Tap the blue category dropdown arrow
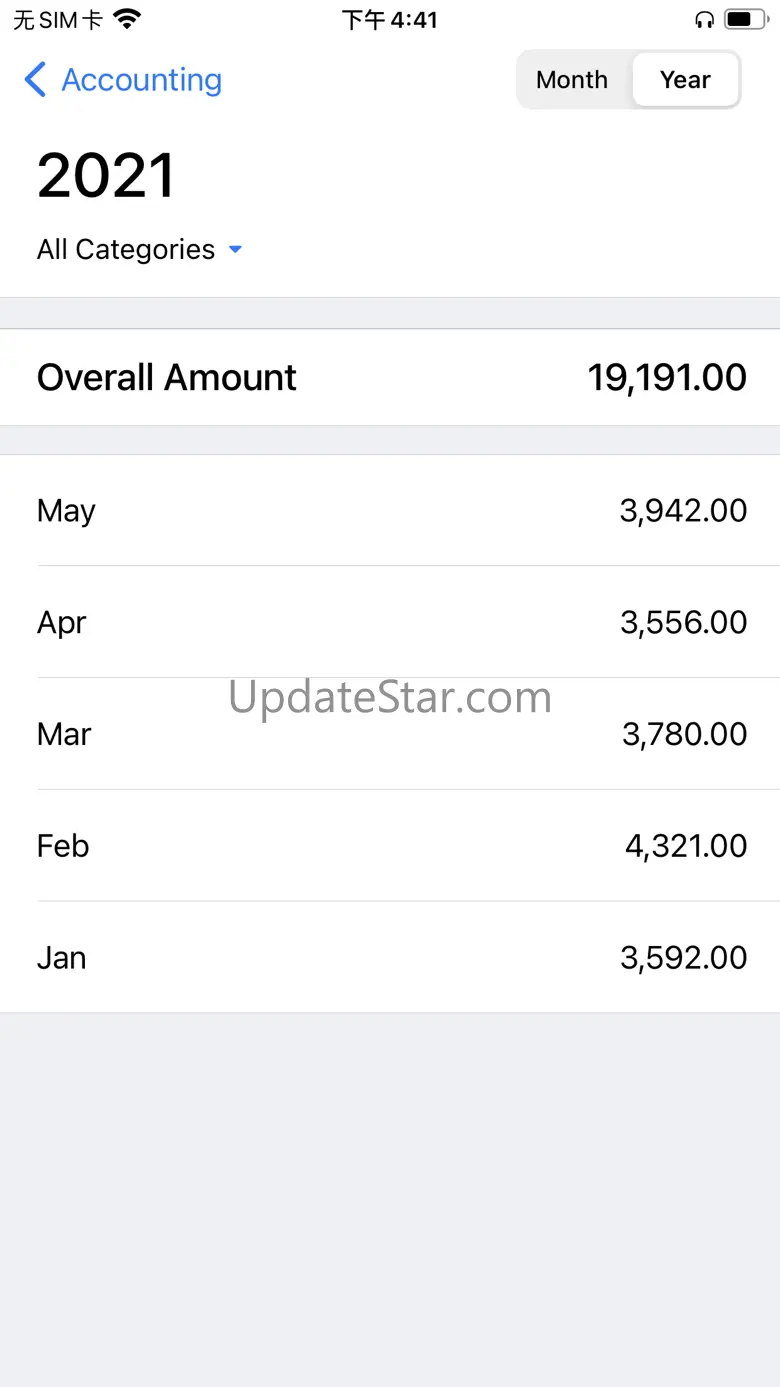This screenshot has width=780, height=1387. pos(236,250)
